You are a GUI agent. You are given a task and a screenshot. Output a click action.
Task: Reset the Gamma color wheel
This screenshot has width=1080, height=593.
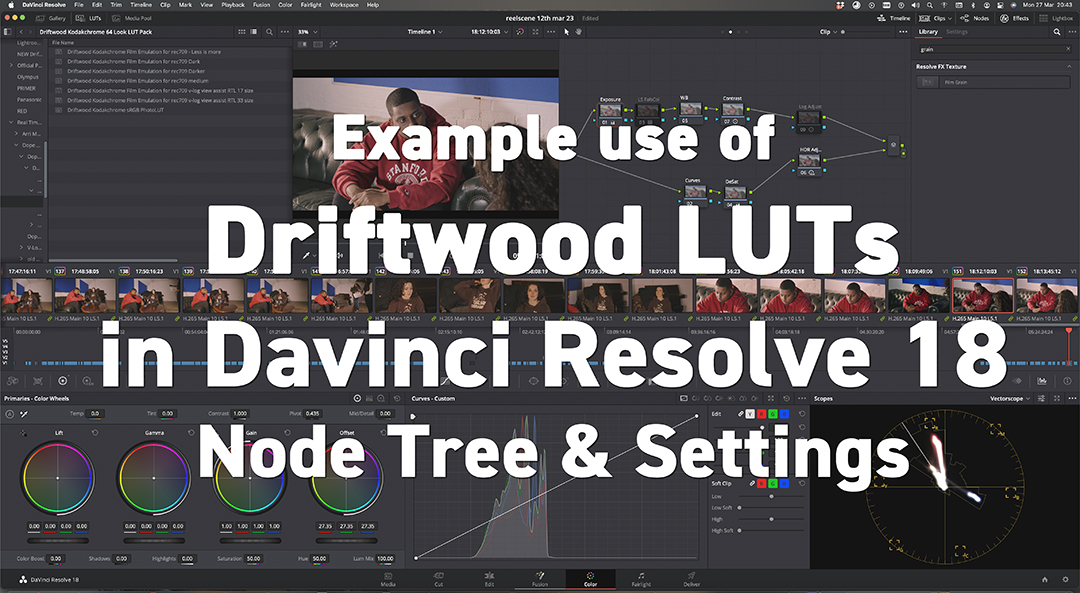(191, 433)
